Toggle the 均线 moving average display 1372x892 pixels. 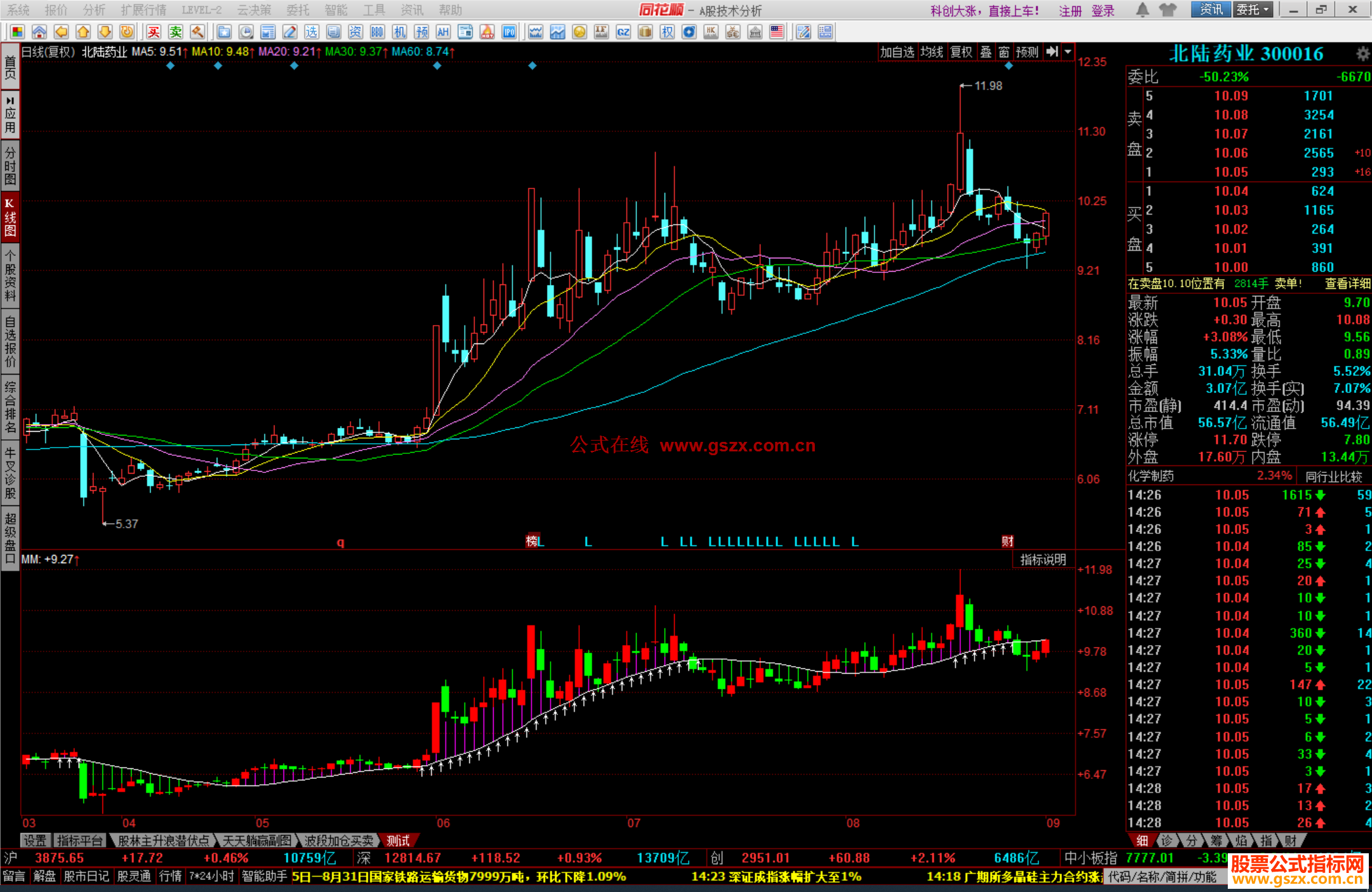pos(932,52)
